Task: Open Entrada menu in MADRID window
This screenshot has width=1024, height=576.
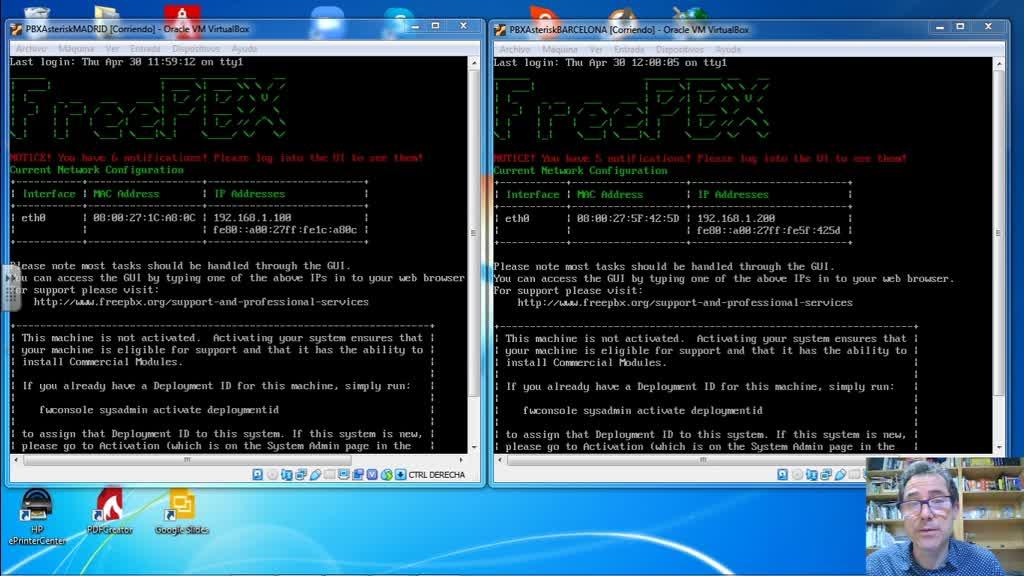Action: click(145, 48)
